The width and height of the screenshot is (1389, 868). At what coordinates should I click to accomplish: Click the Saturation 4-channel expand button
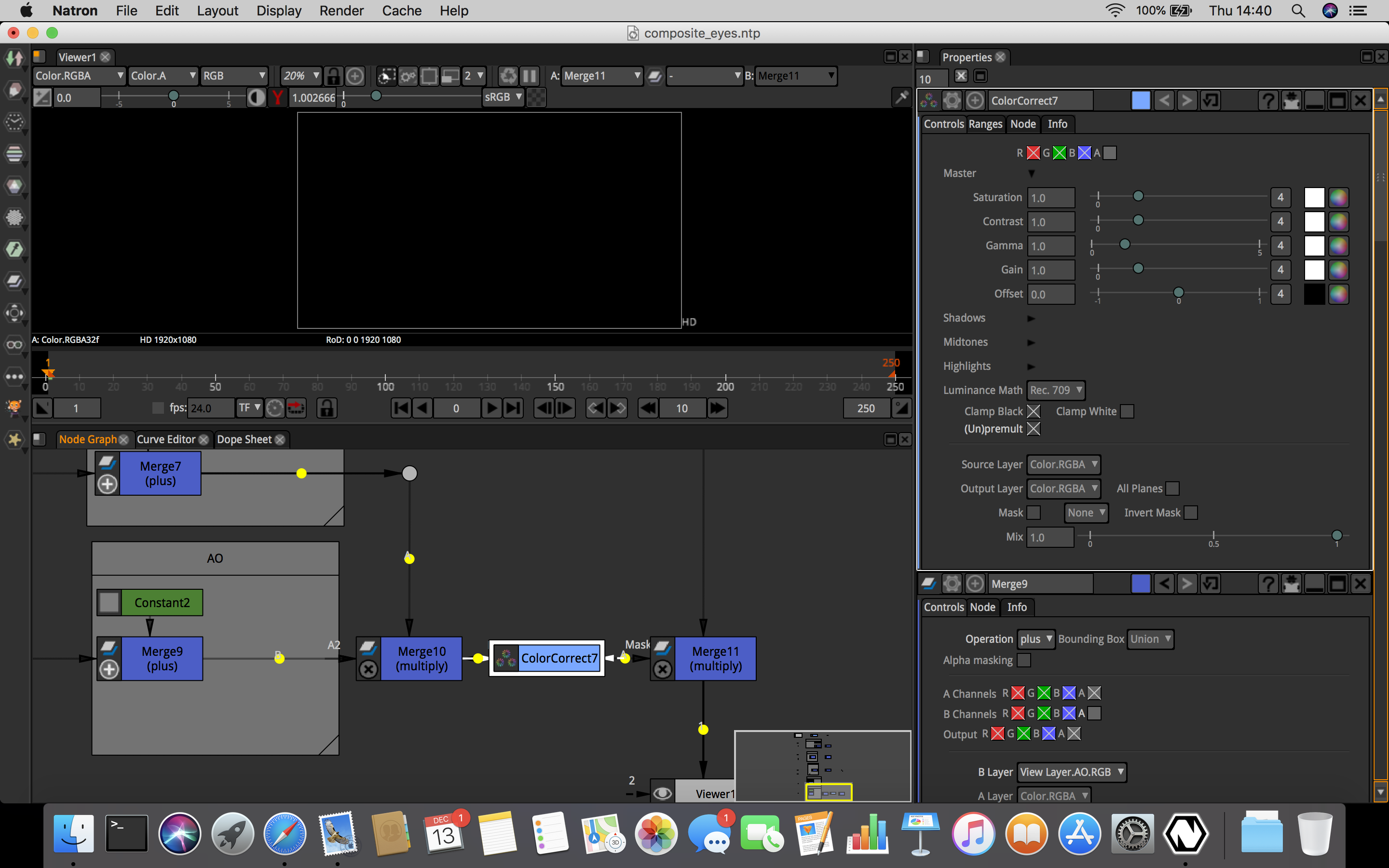point(1280,198)
